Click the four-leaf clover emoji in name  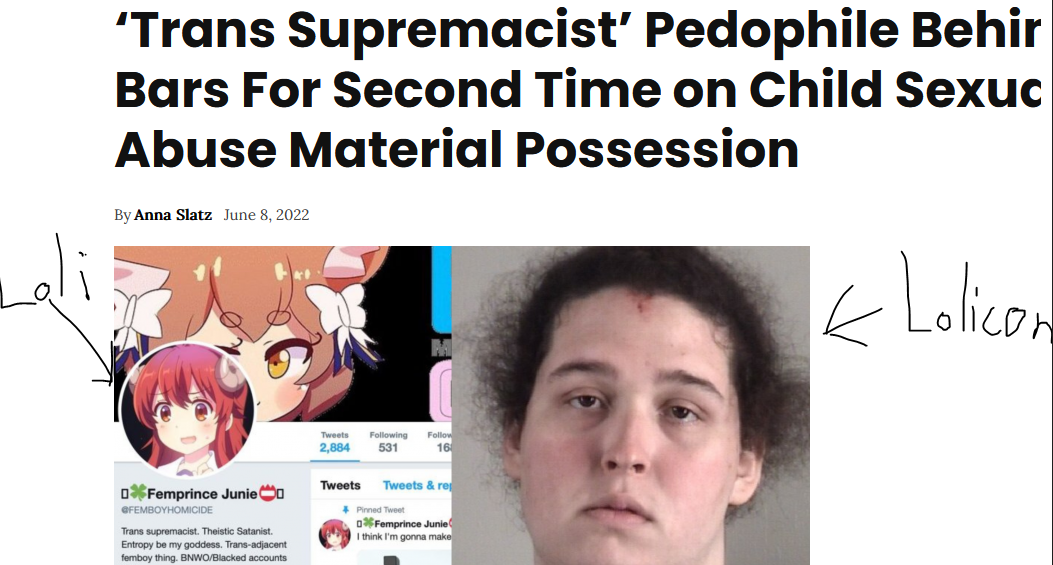[x=138, y=493]
